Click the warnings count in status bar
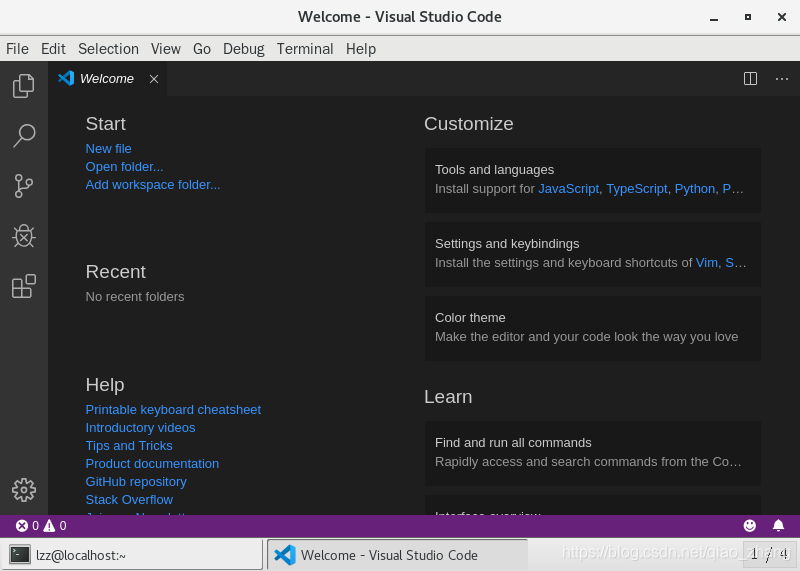 (55, 526)
